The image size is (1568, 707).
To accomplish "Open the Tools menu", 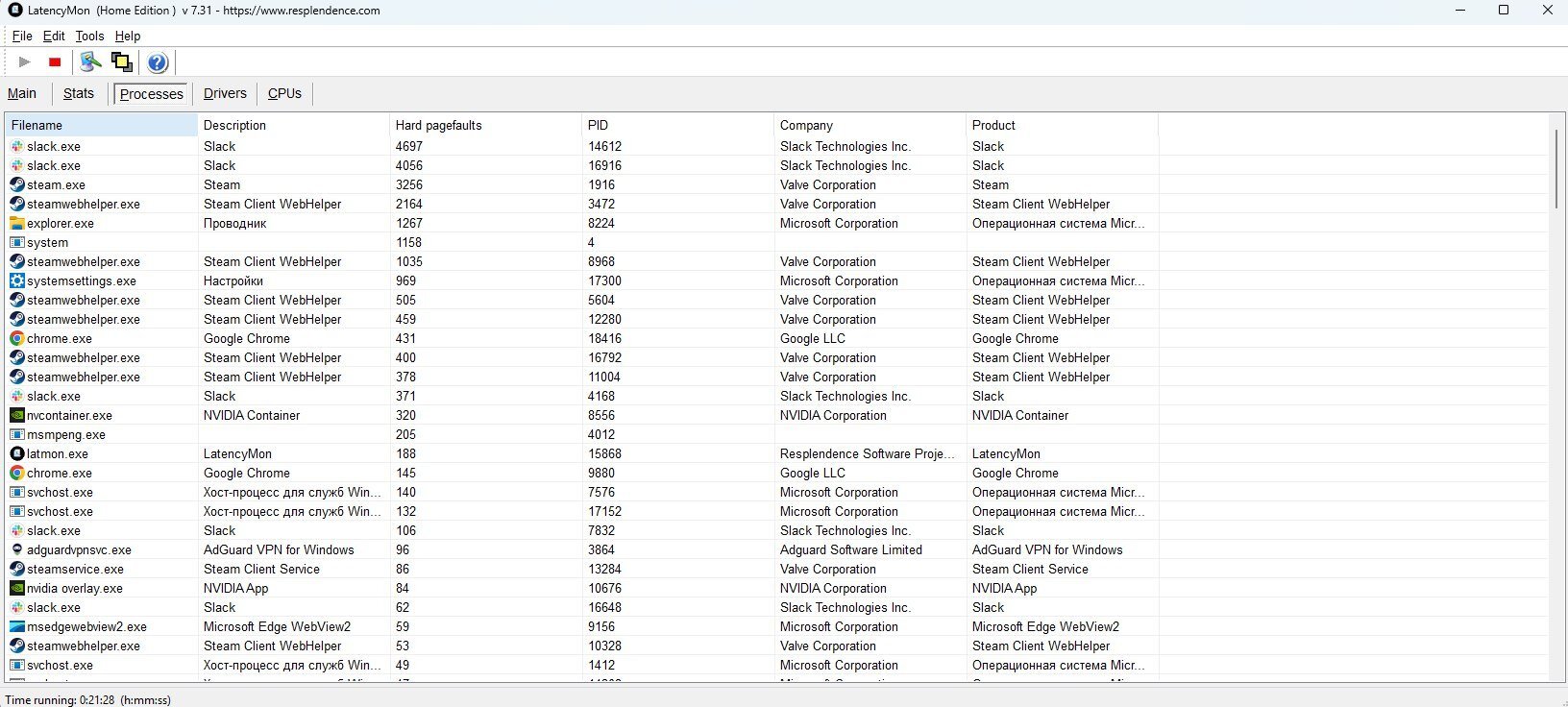I will click(x=89, y=36).
